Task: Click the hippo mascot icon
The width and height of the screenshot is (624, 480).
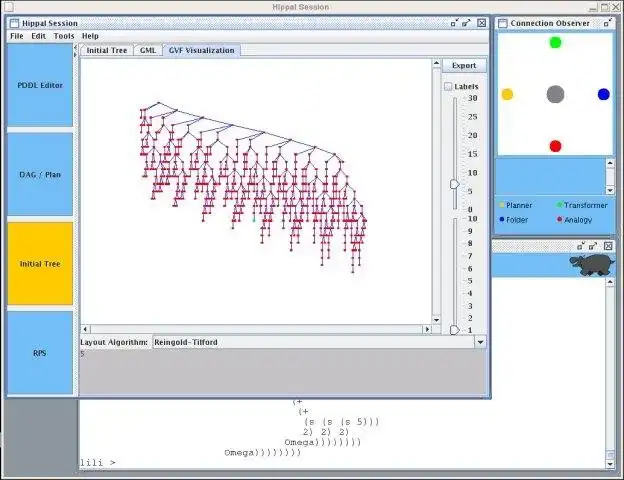Action: [x=592, y=265]
